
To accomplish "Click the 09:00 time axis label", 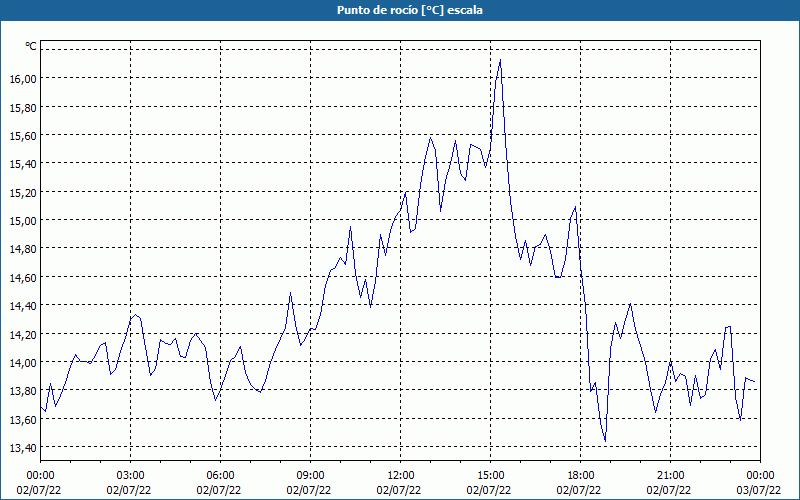I will click(310, 476).
